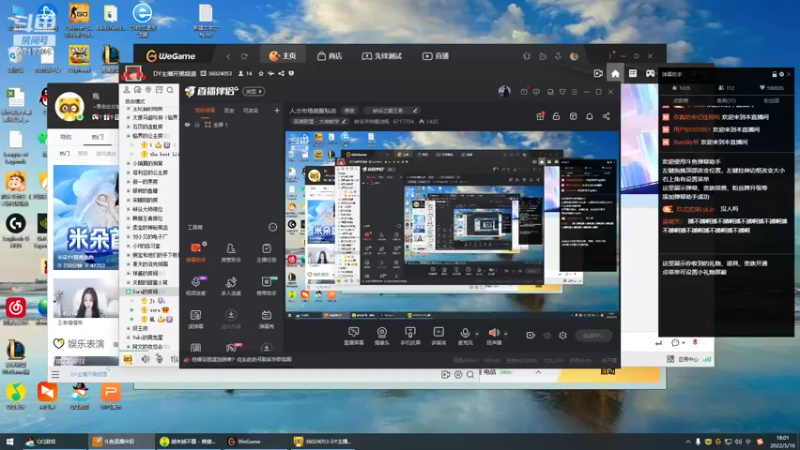Open WeGame 先锋测试 tab
This screenshot has height=450, width=800.
point(382,56)
